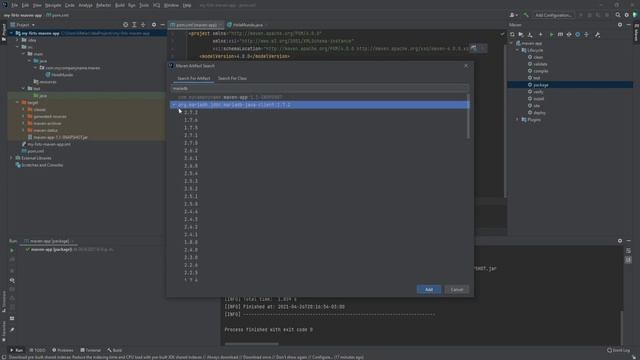
Task: Click the layout icon in Run panel sidebar
Action: [12, 318]
